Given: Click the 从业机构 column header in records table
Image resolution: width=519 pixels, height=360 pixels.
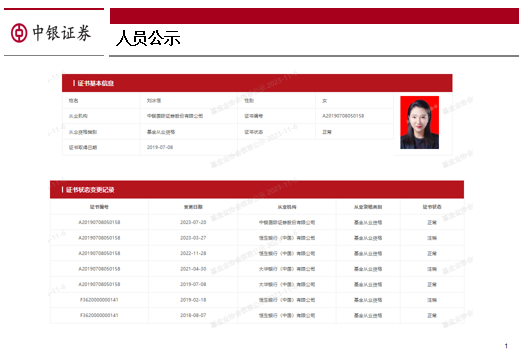Looking at the screenshot, I should [x=287, y=207].
